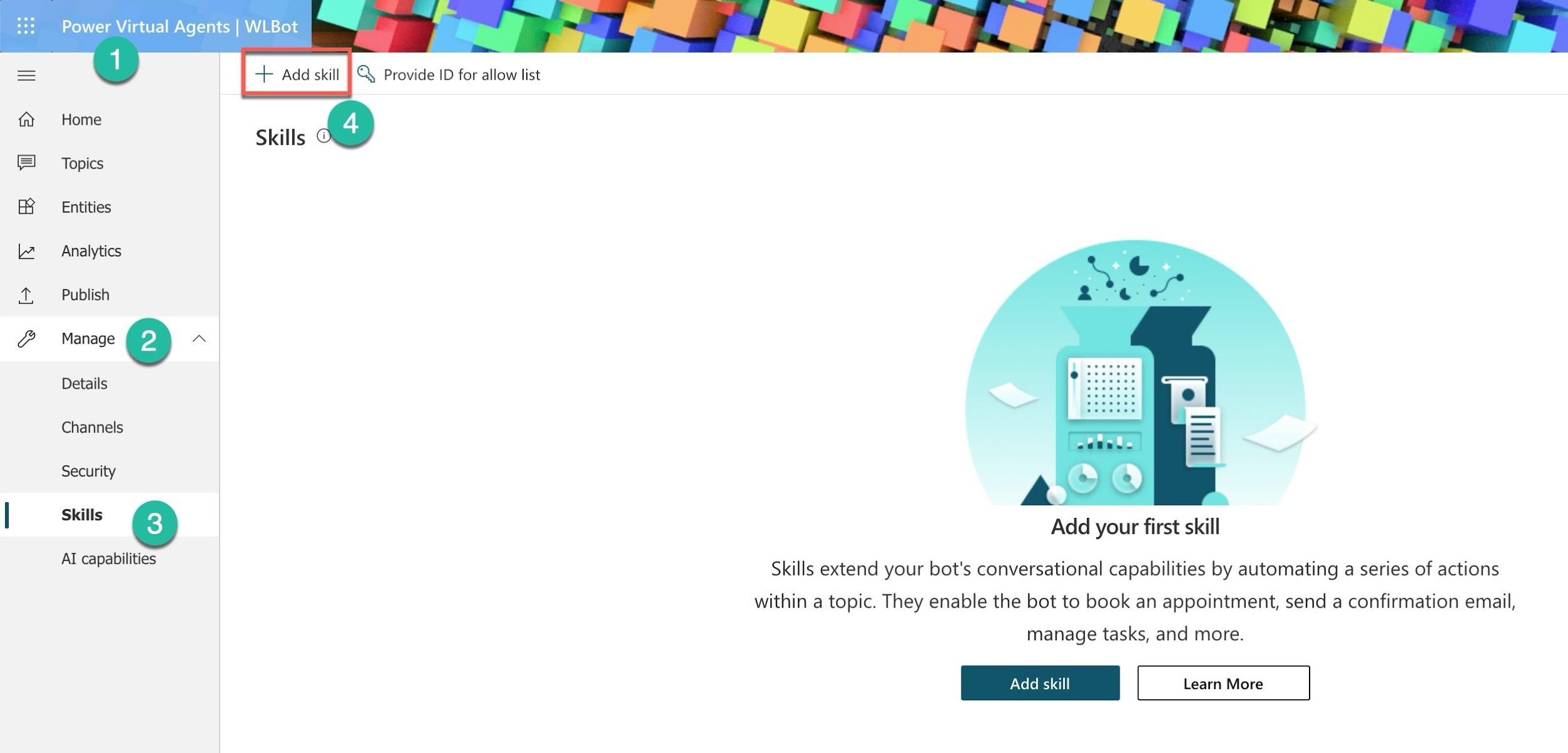Open the Details section under Manage
This screenshot has width=1568, height=753.
coord(83,381)
